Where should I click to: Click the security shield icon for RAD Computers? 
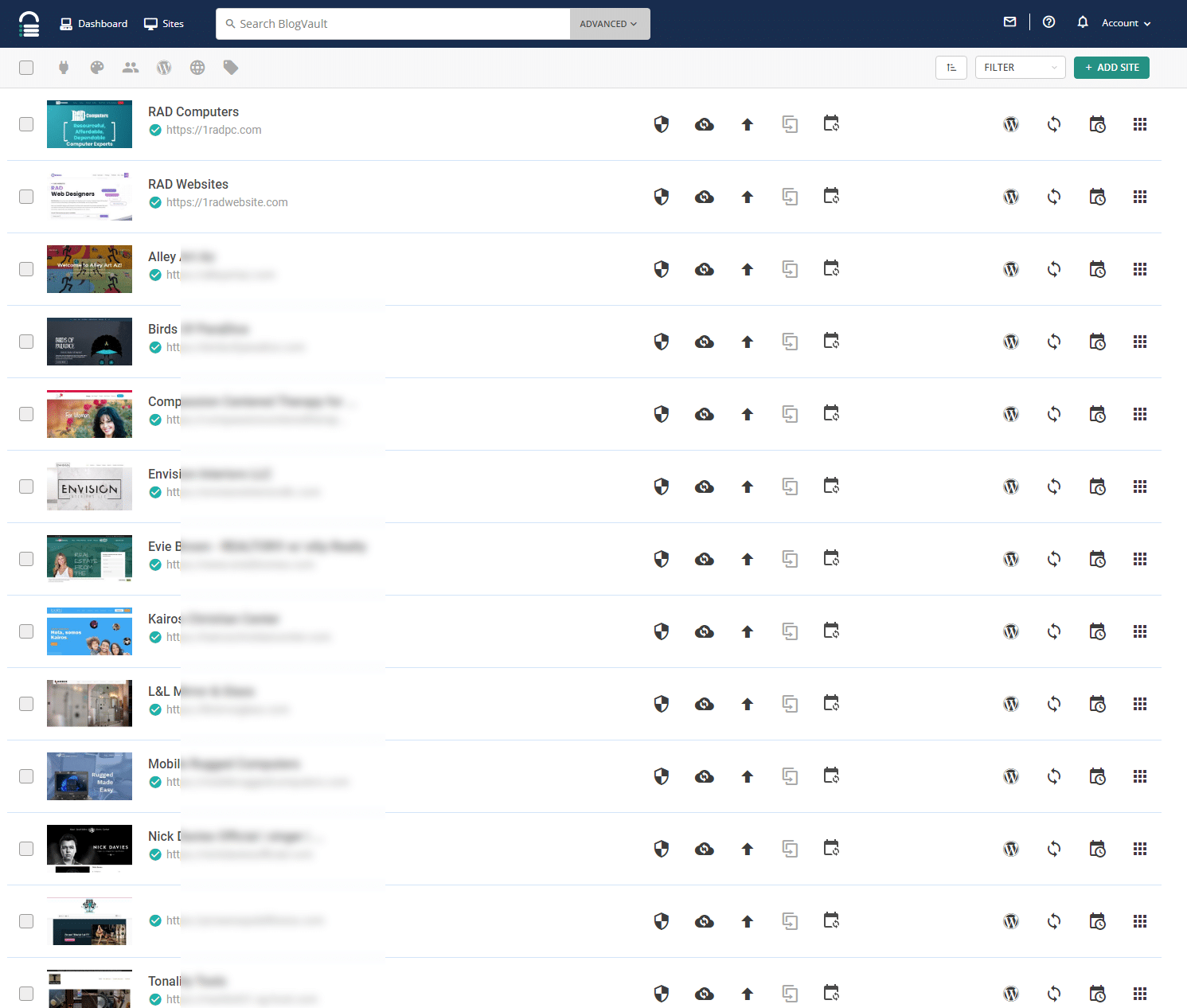pos(661,124)
